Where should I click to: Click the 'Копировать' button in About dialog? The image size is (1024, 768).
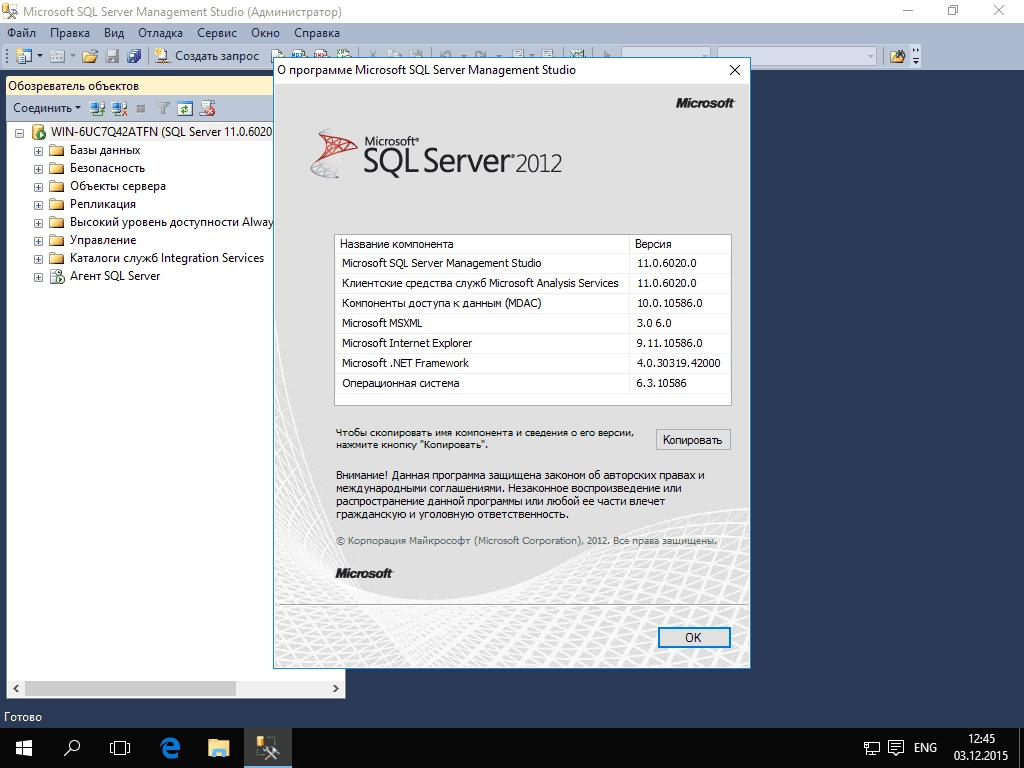tap(693, 440)
